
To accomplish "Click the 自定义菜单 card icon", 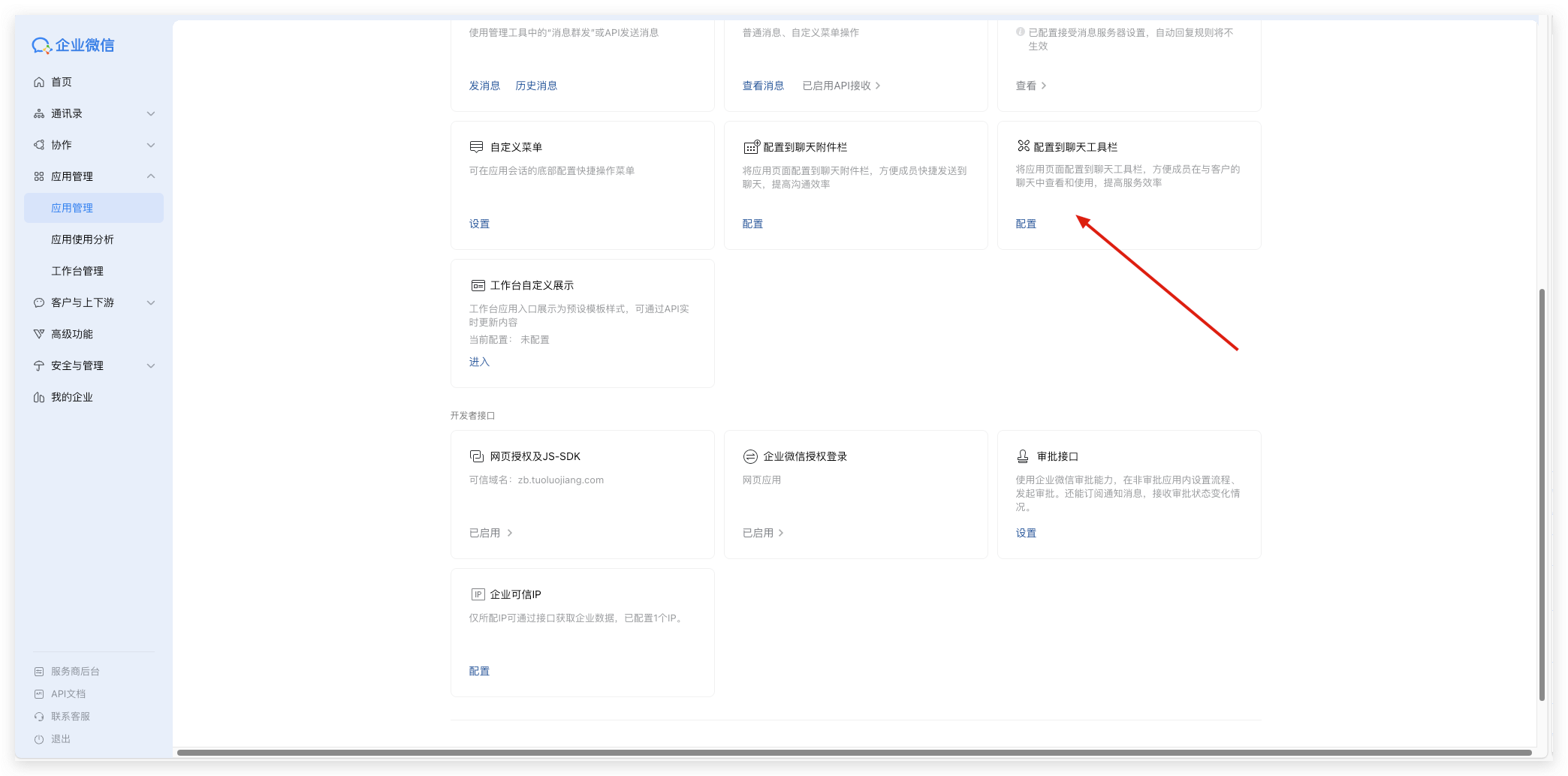I will coord(476,147).
